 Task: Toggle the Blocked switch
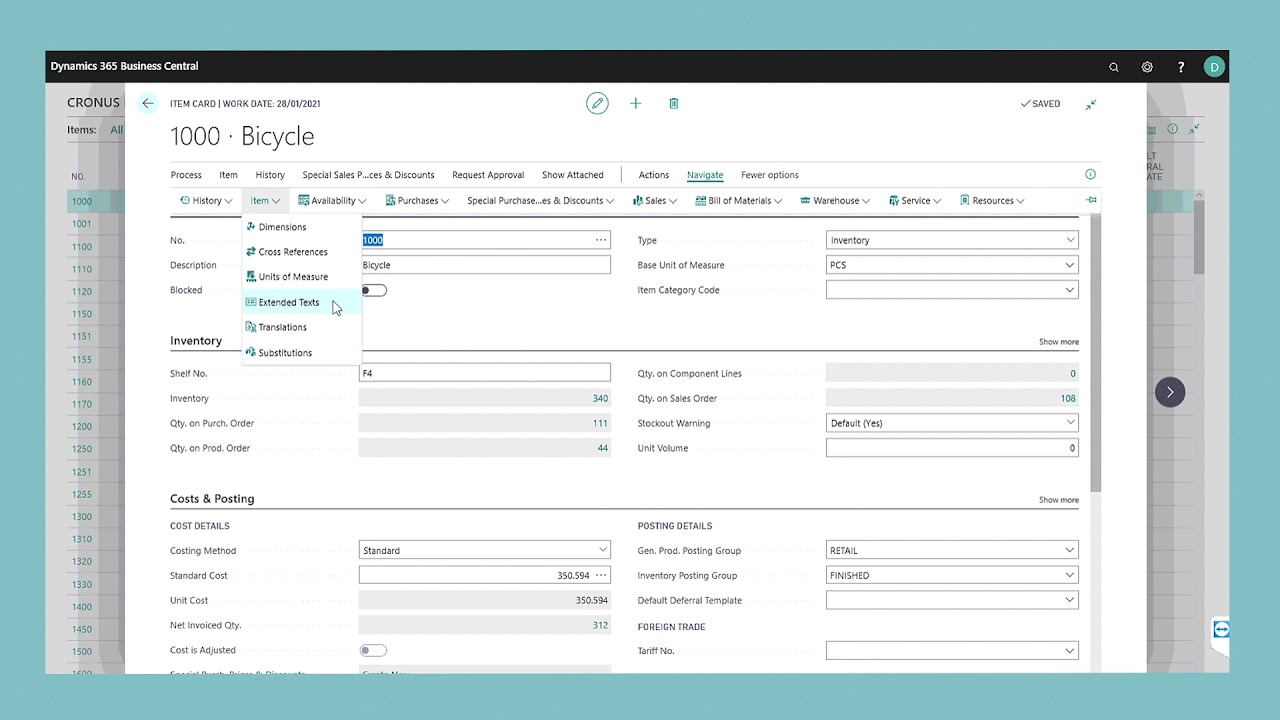[x=374, y=290]
